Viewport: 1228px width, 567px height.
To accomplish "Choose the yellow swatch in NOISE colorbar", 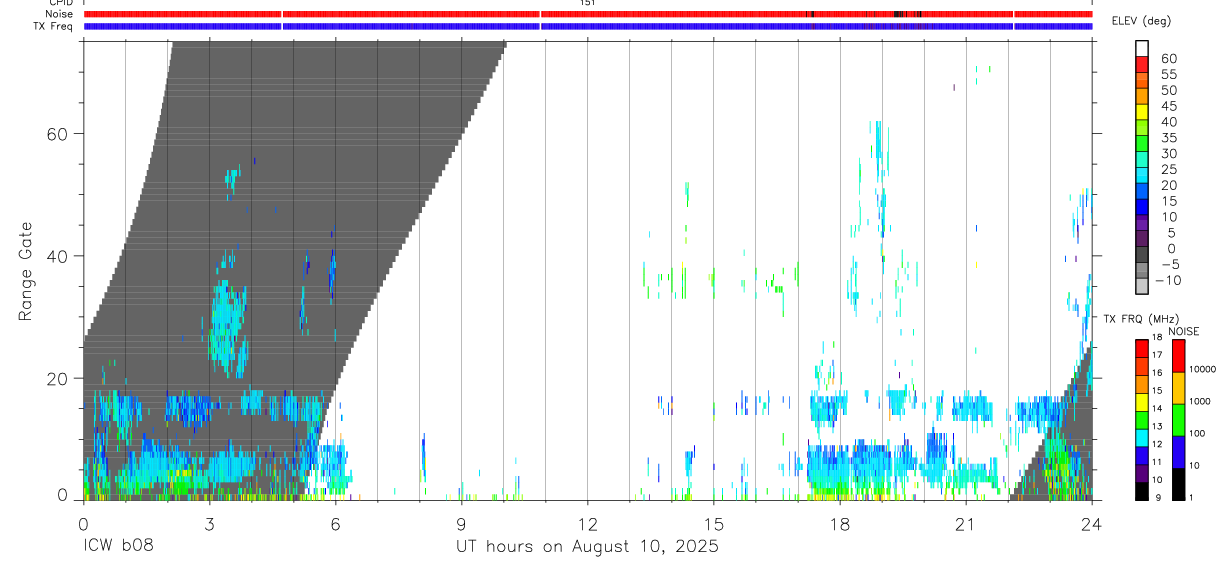I will pyautogui.click(x=1180, y=387).
